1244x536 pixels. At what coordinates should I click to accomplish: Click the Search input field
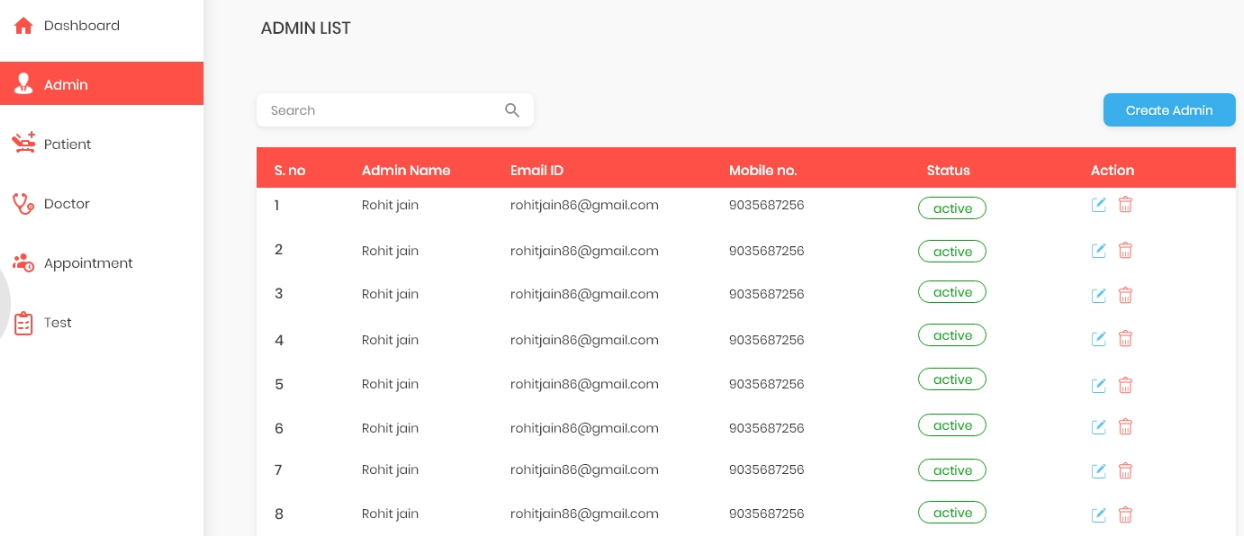(380, 111)
